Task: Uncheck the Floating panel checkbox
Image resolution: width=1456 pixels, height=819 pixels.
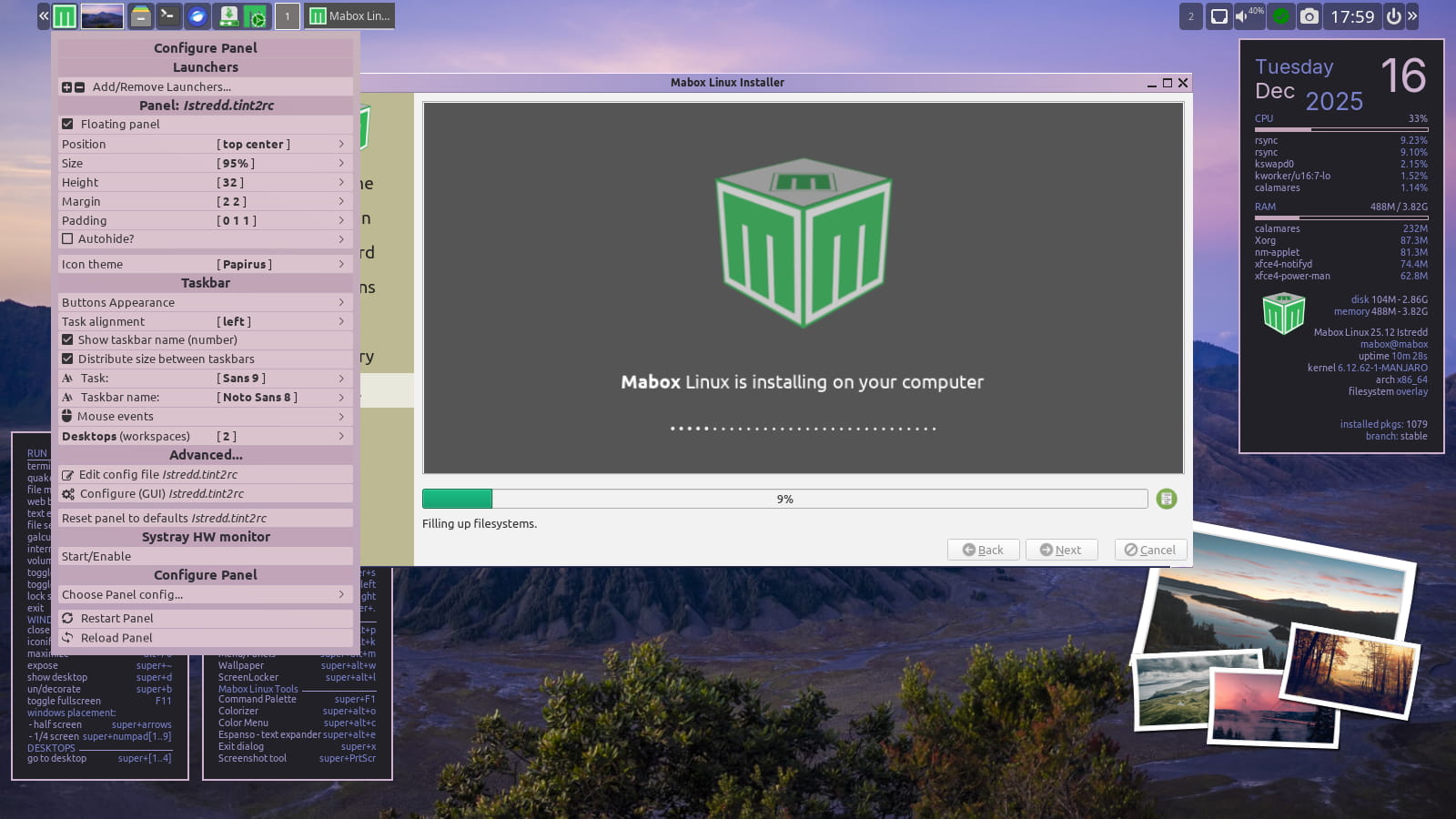Action: 67,124
